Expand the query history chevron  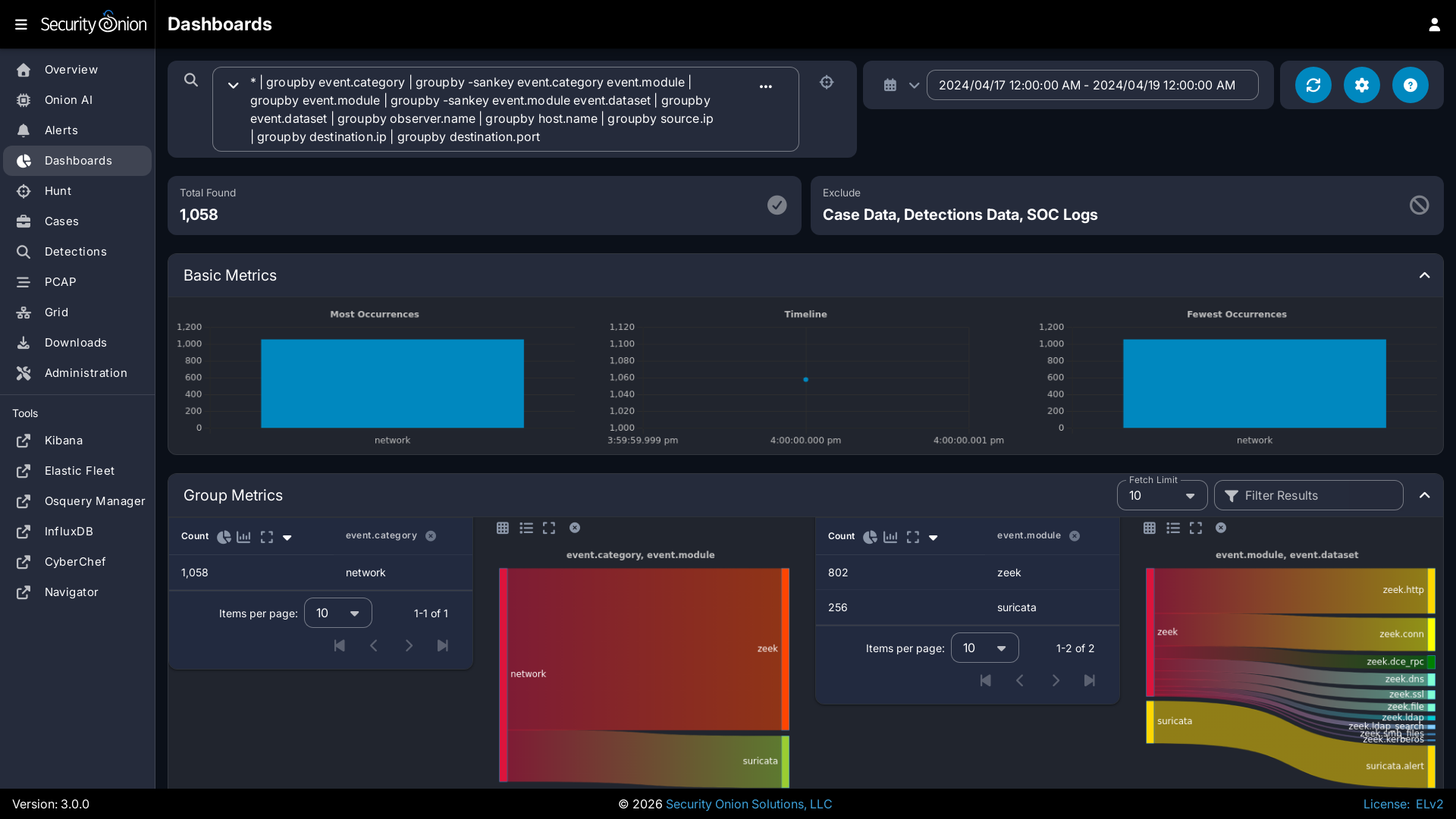pyautogui.click(x=234, y=85)
